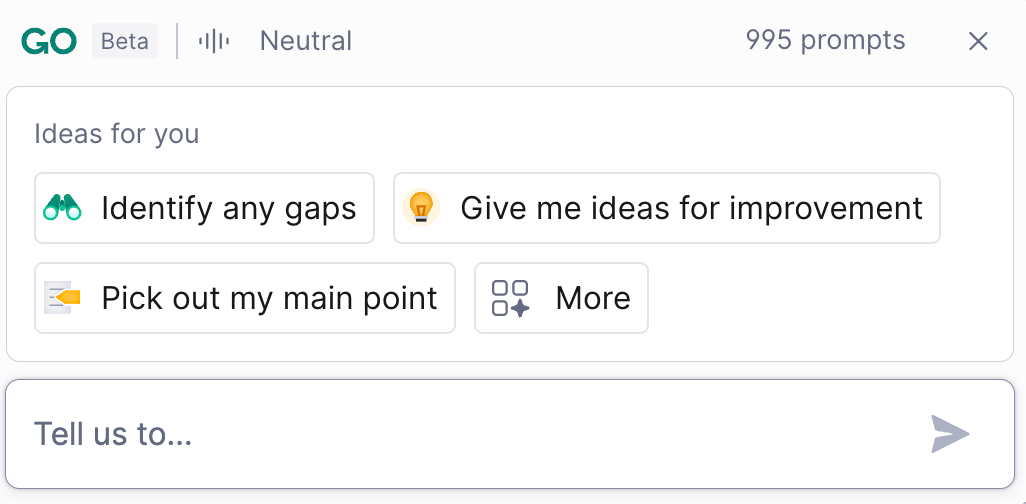
Task: Click blank header area left of prompts counter
Action: [550, 41]
